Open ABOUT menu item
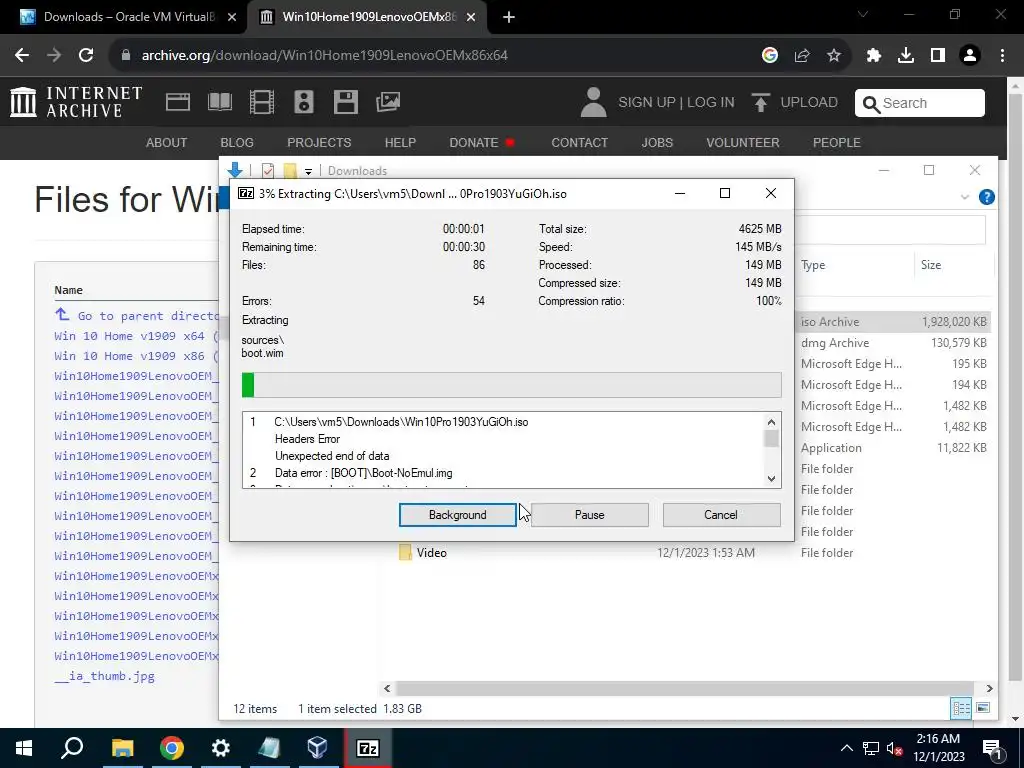 [167, 142]
